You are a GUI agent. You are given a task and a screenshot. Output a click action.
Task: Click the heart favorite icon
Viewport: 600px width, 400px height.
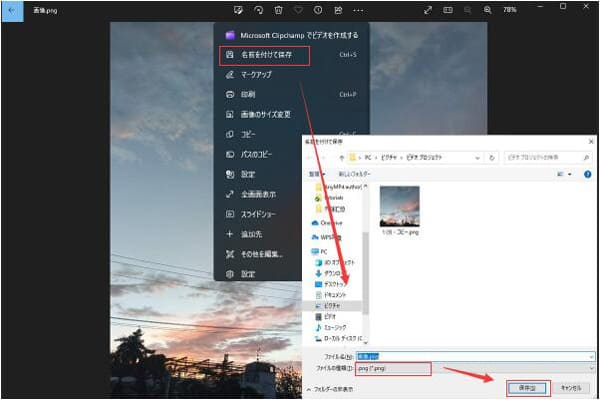pos(298,9)
